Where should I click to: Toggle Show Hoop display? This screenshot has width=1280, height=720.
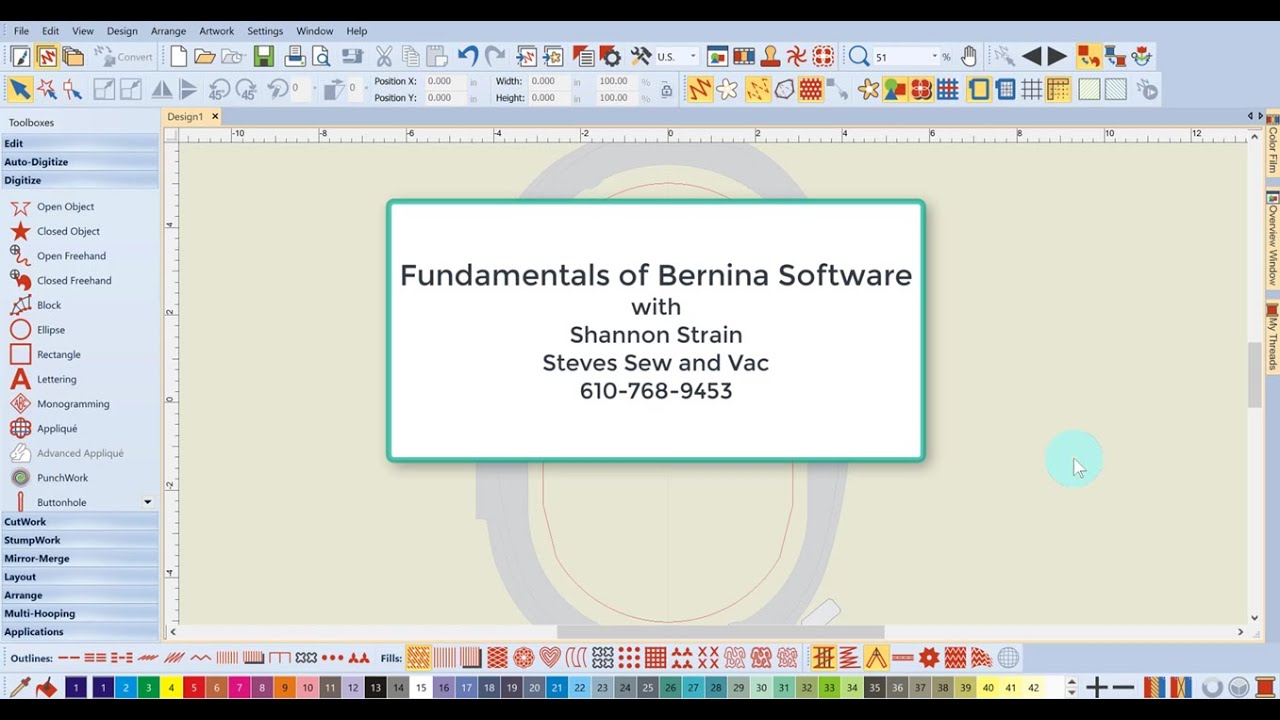tap(979, 90)
